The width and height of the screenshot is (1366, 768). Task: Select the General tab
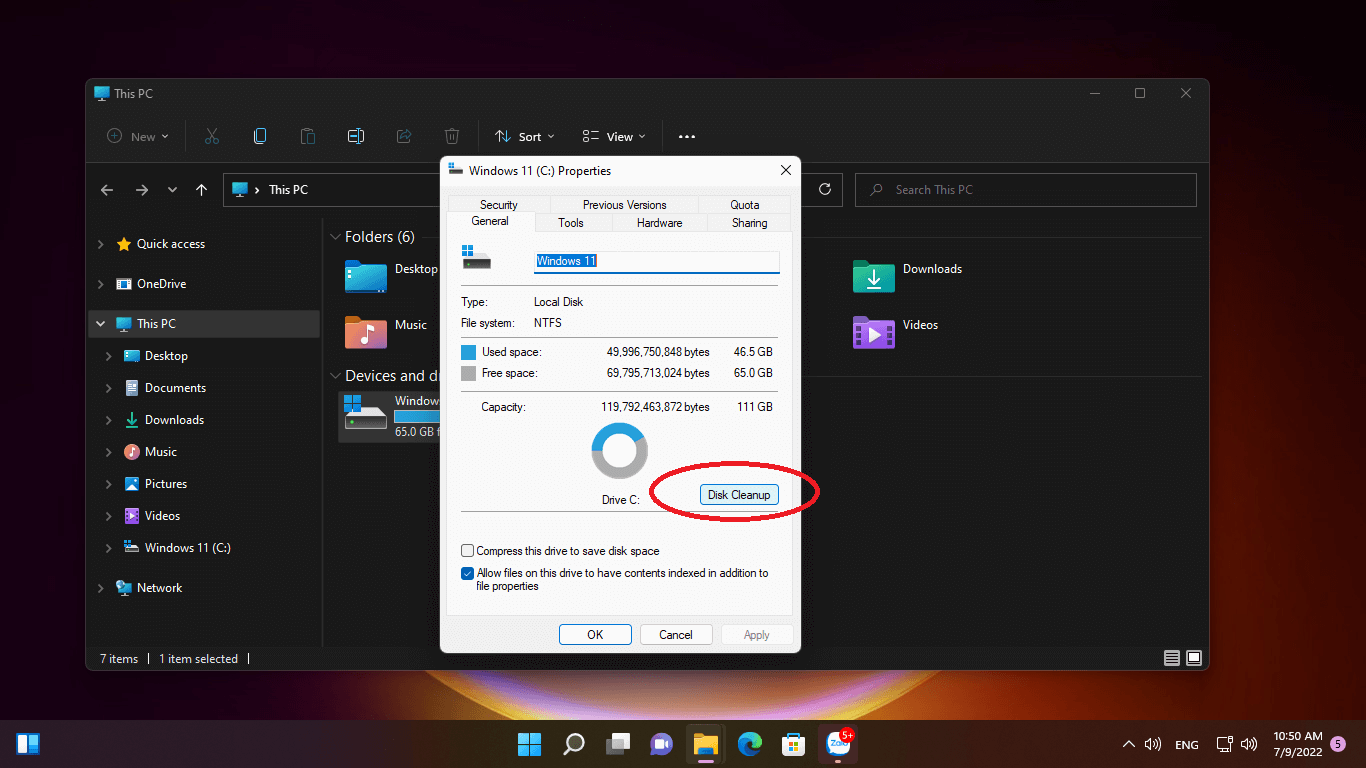point(490,221)
